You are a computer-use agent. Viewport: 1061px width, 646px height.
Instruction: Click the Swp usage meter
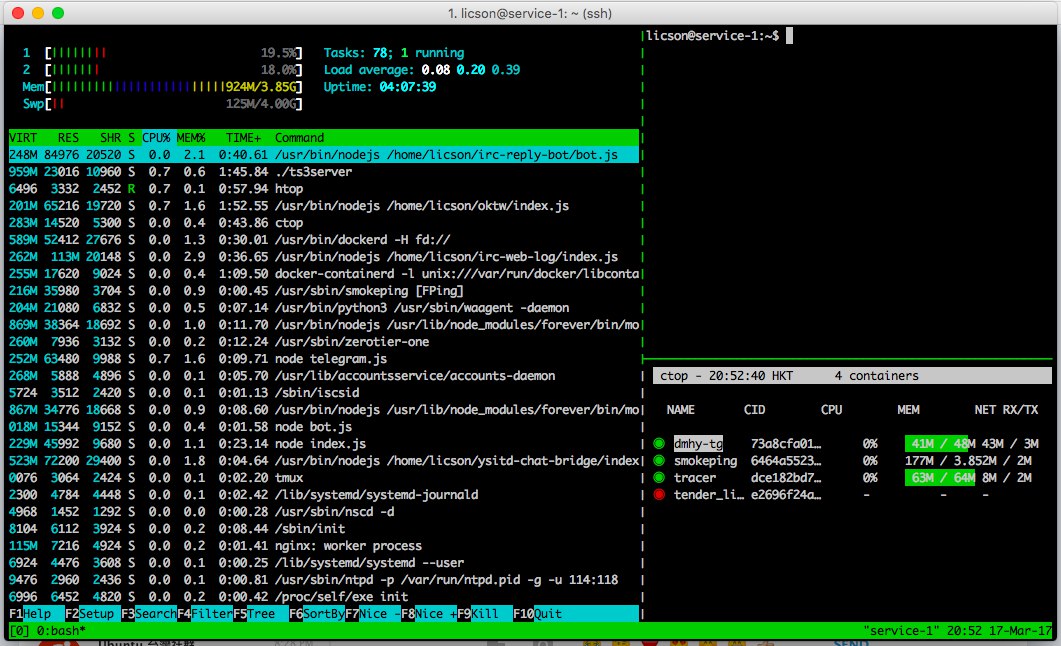[162, 103]
